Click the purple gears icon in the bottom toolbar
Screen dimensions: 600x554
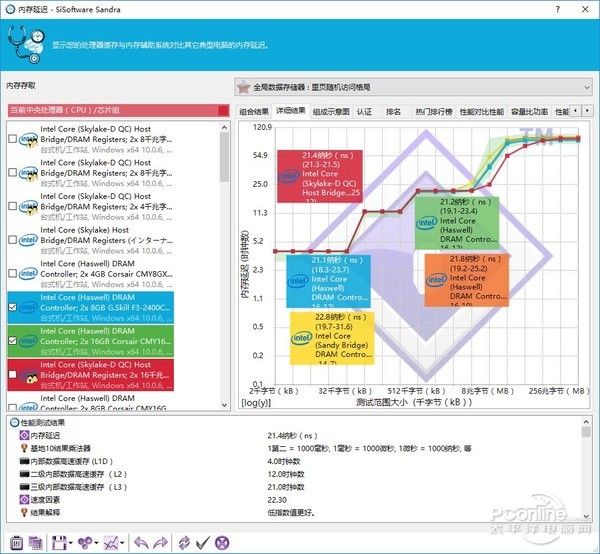85,543
